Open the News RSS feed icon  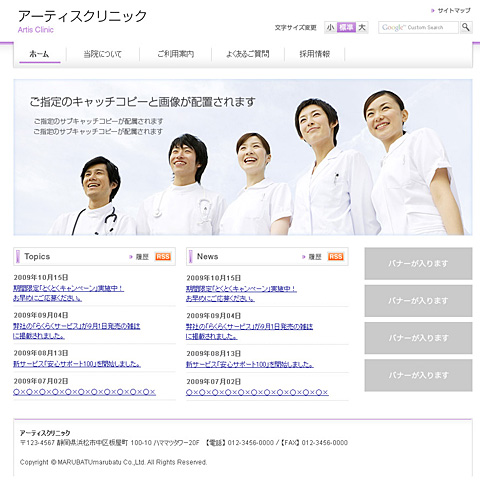coord(336,256)
